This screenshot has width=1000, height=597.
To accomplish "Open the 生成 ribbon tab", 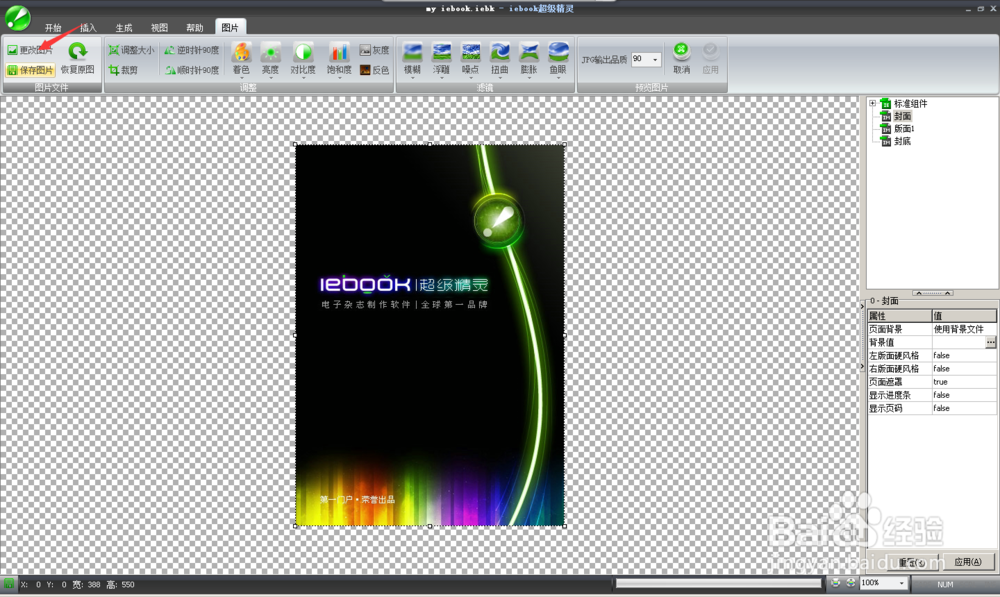I will pos(124,27).
